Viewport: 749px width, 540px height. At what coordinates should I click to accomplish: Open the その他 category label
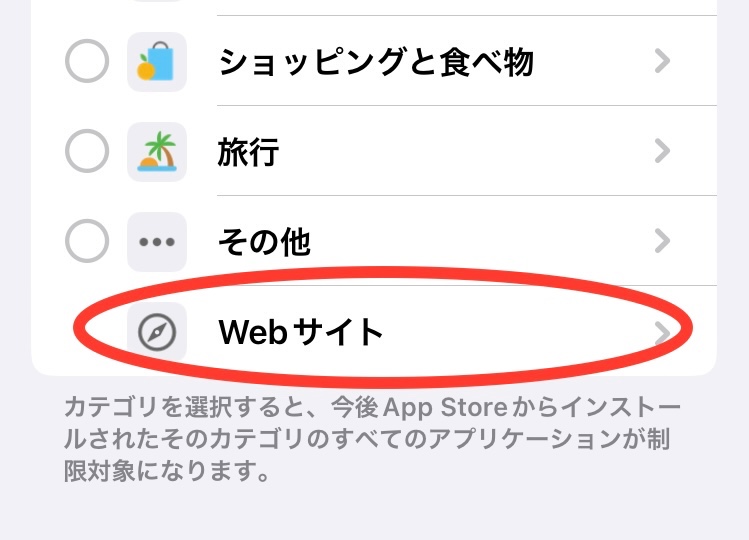pos(264,241)
